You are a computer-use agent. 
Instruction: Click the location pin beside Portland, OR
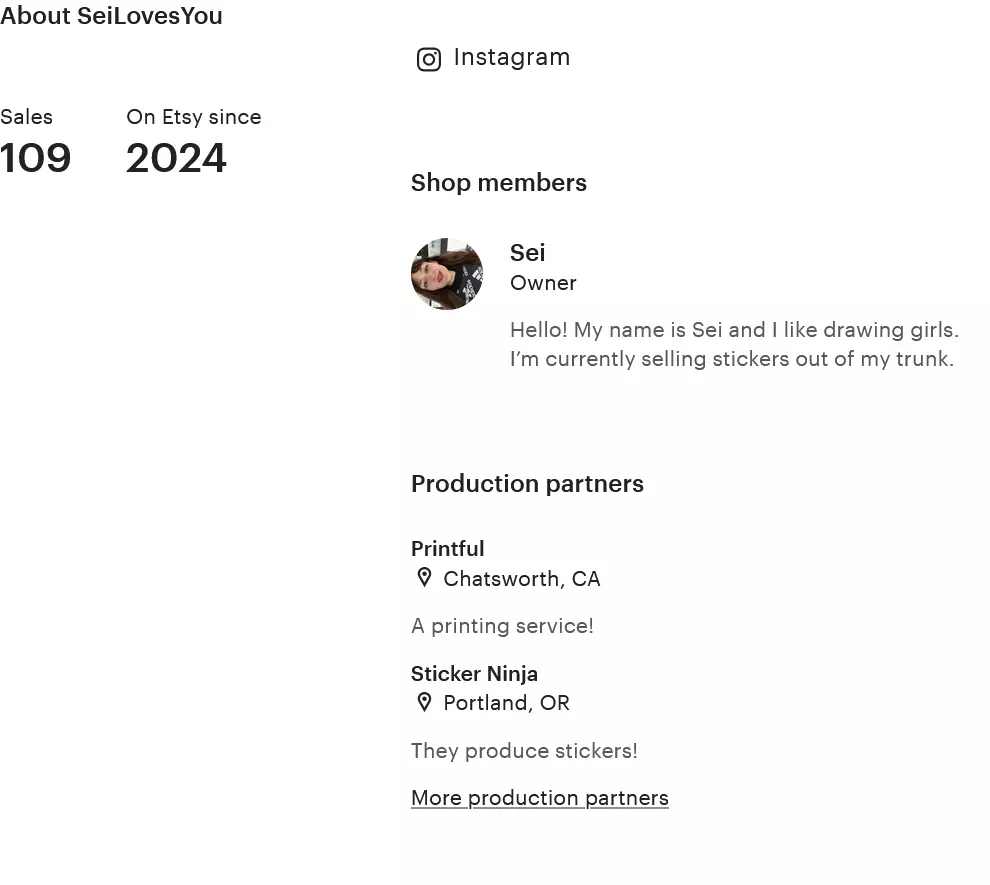tap(424, 702)
